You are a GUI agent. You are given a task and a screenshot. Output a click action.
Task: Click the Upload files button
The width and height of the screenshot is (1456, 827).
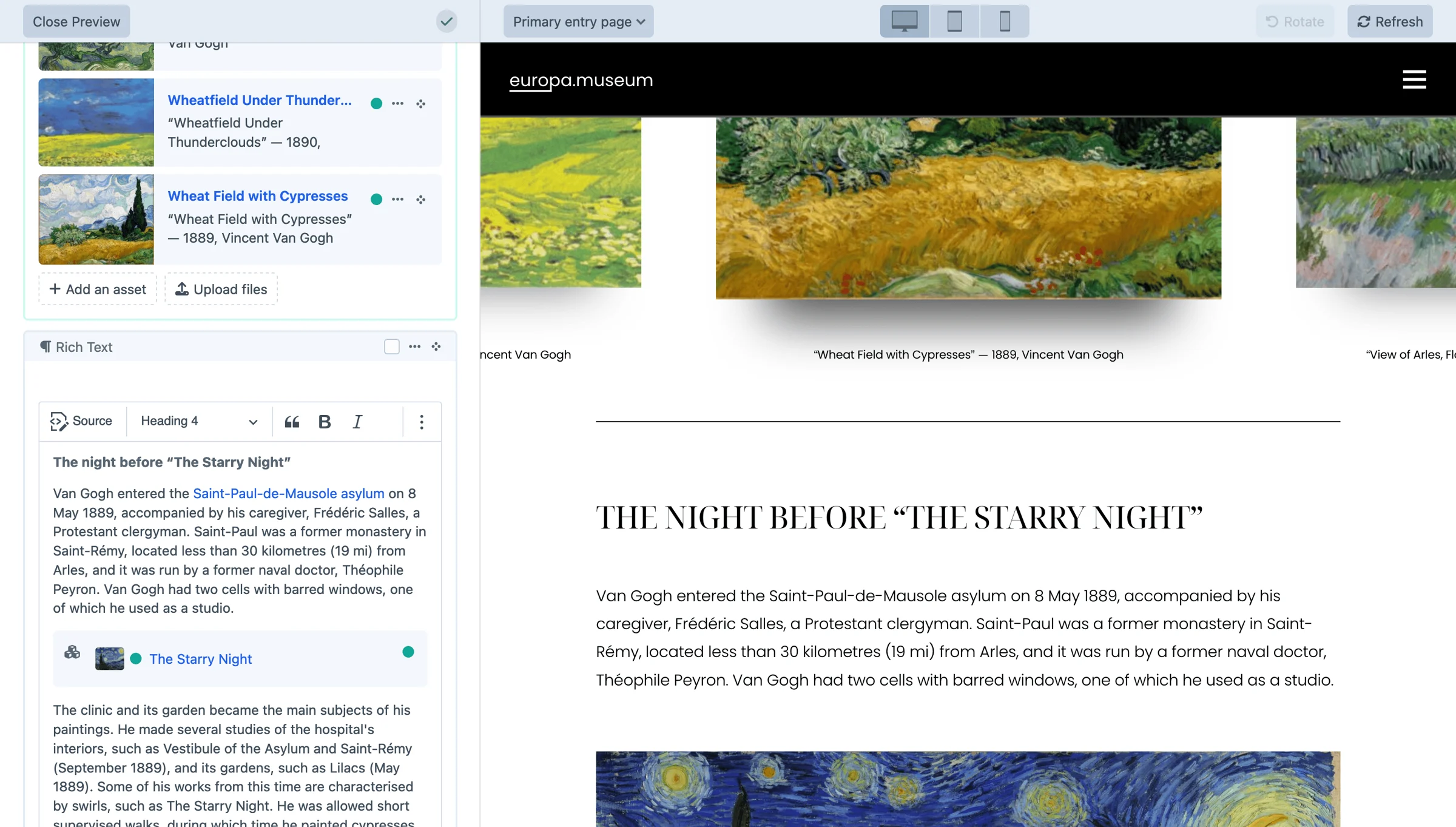221,289
